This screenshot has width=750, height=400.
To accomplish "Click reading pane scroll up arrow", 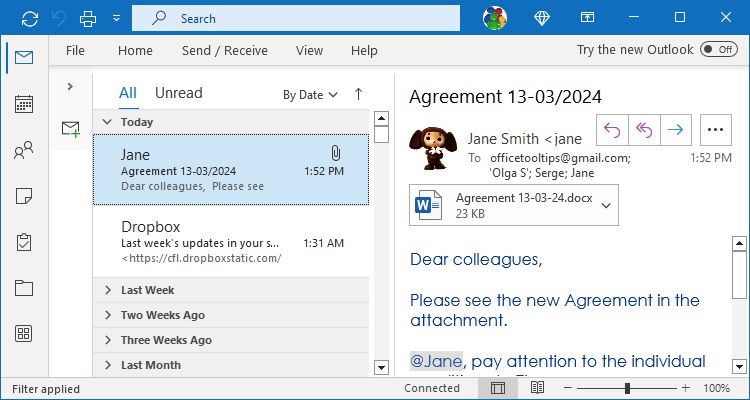I will coord(739,243).
